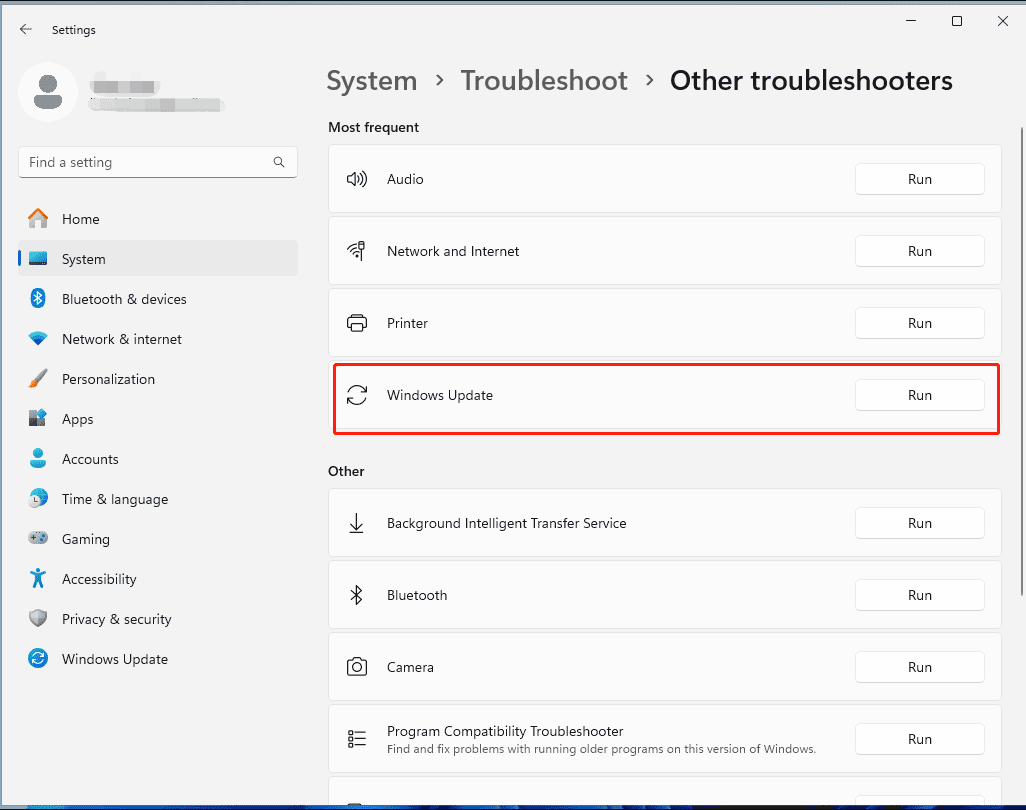1026x810 pixels.
Task: Click the Troubleshoot breadcrumb link
Action: pos(544,81)
